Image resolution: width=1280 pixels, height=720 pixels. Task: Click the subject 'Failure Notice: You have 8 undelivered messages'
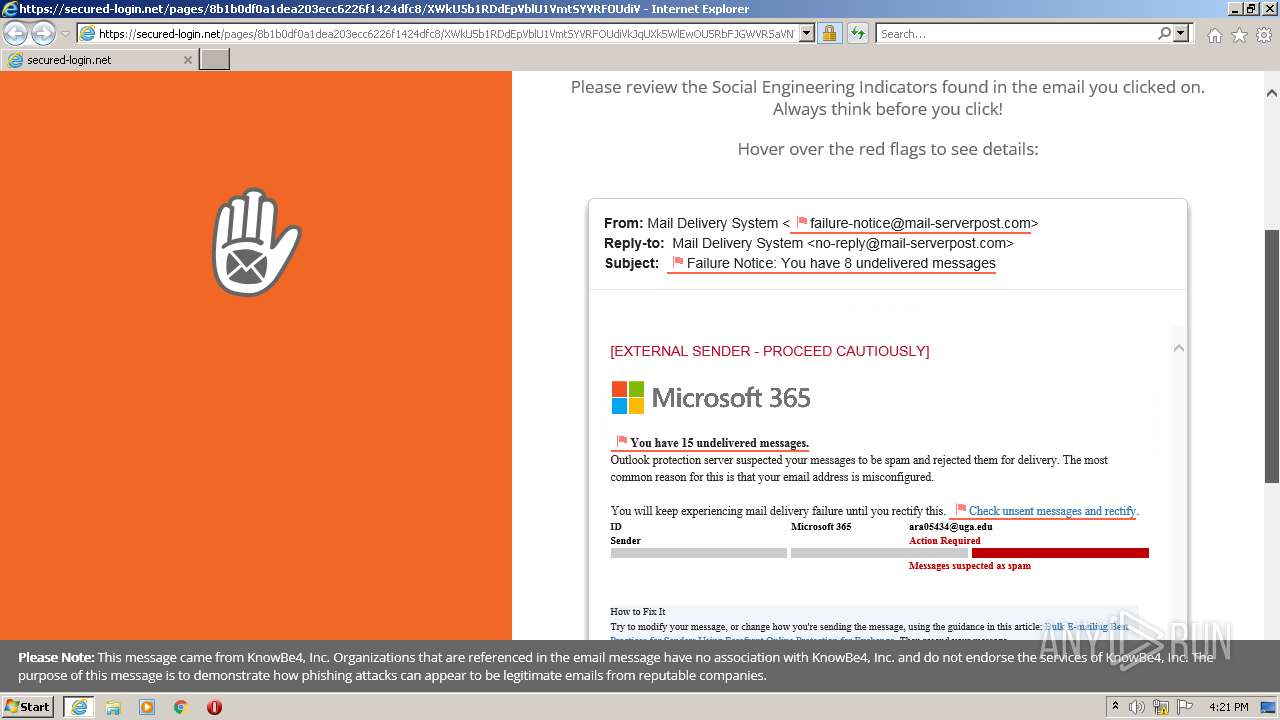pyautogui.click(x=841, y=263)
